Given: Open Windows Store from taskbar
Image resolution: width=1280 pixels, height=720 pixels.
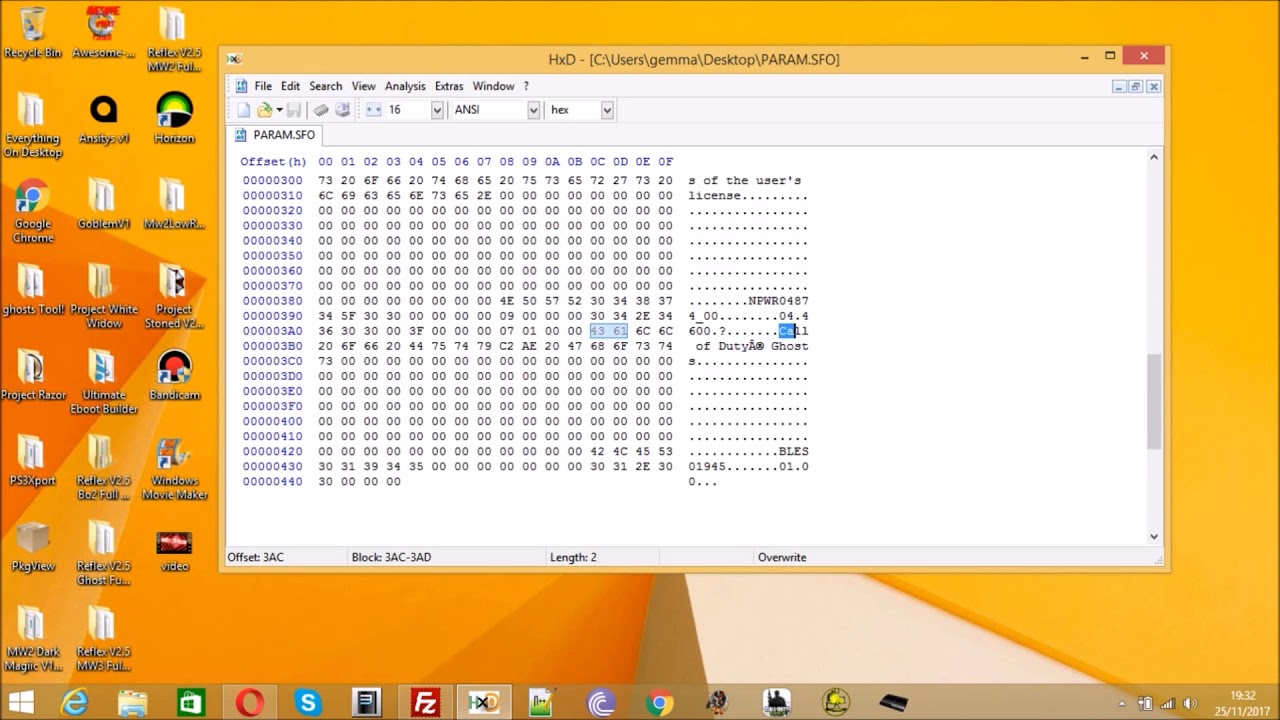Looking at the screenshot, I should point(191,703).
